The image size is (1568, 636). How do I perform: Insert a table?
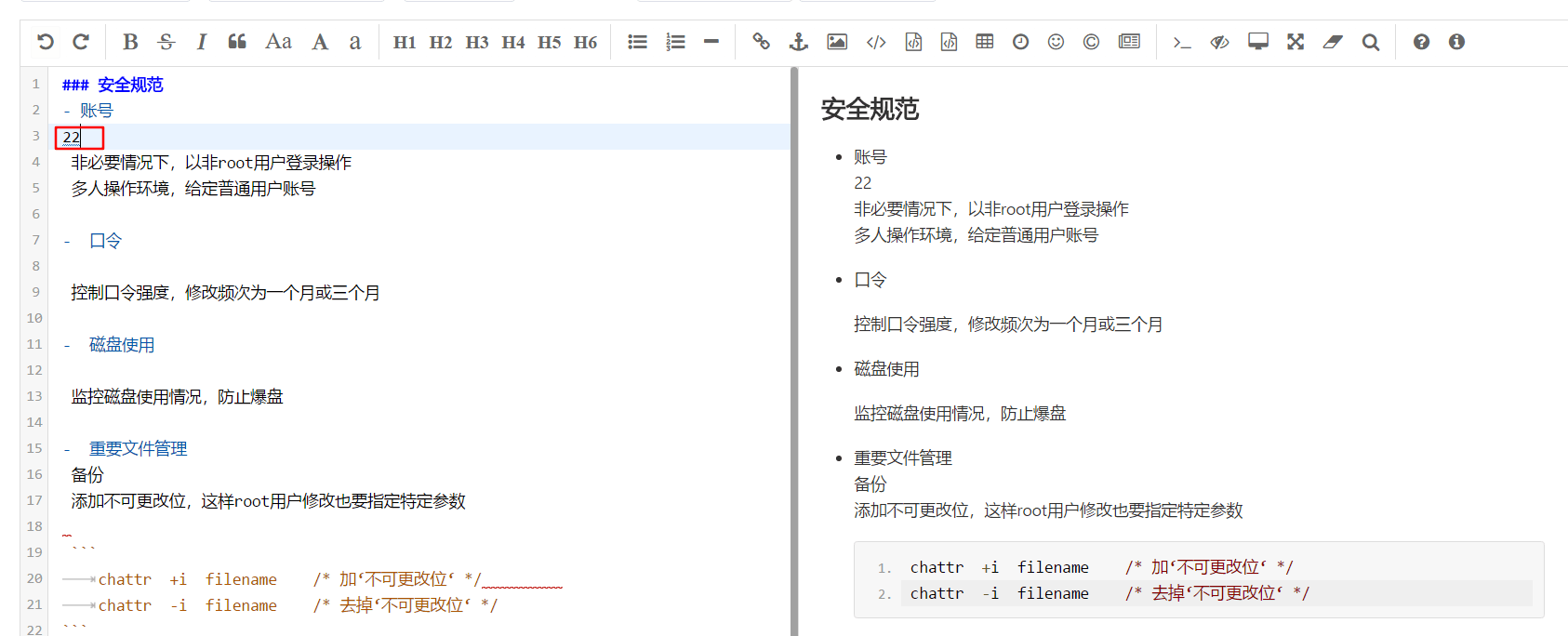pyautogui.click(x=985, y=42)
